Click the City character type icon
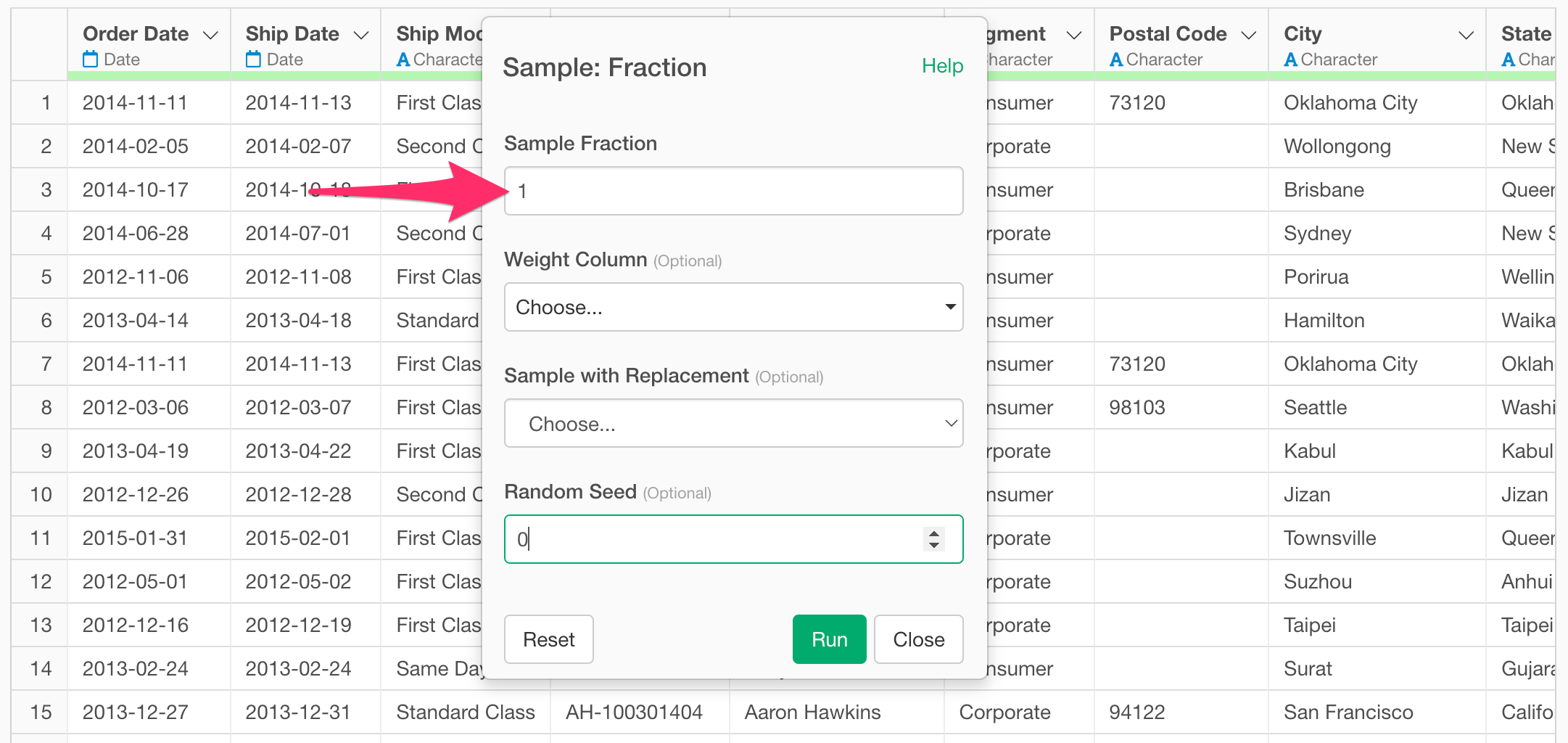Screen dimensions: 1568x743 tap(1291, 59)
